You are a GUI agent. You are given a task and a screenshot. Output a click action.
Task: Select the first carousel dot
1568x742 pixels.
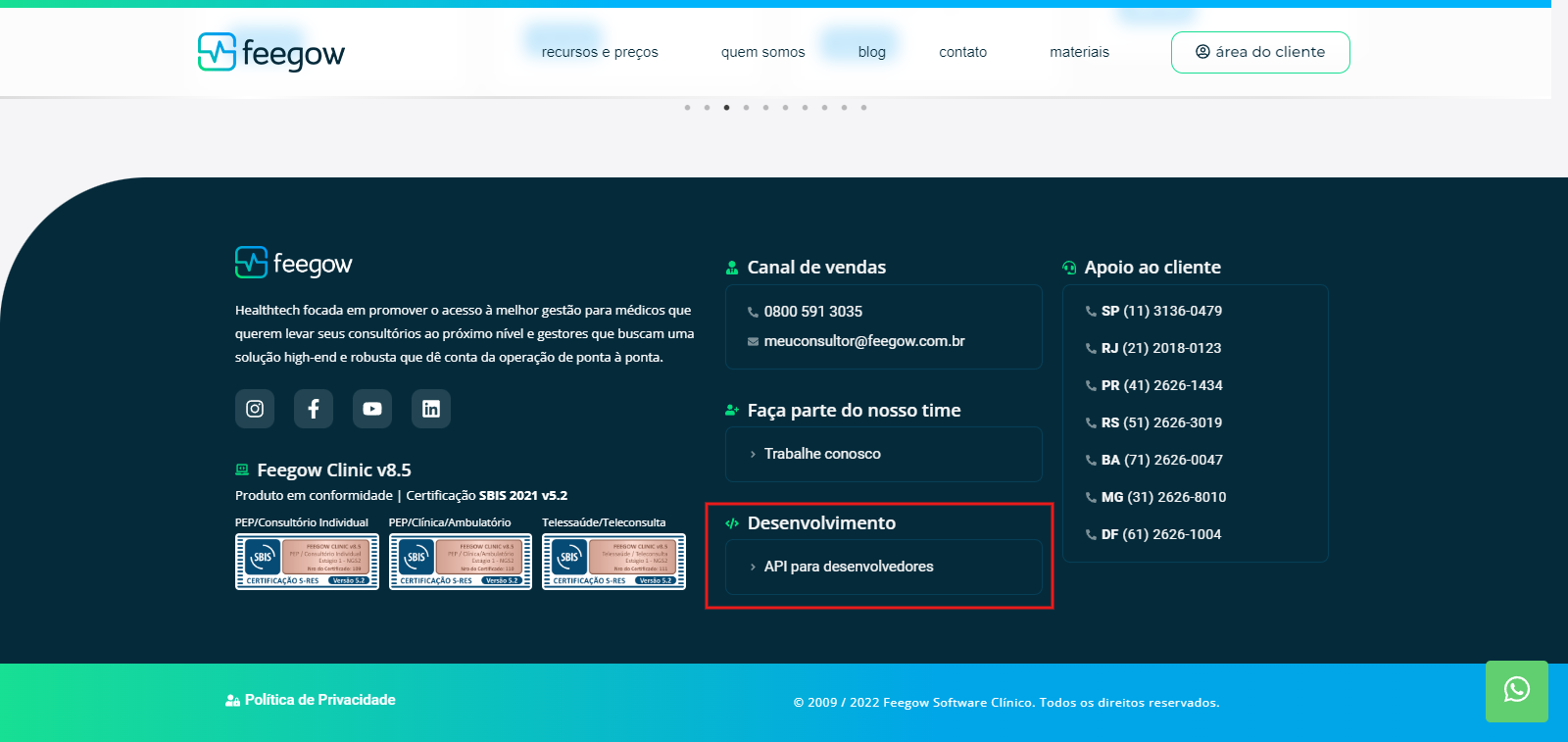[687, 108]
